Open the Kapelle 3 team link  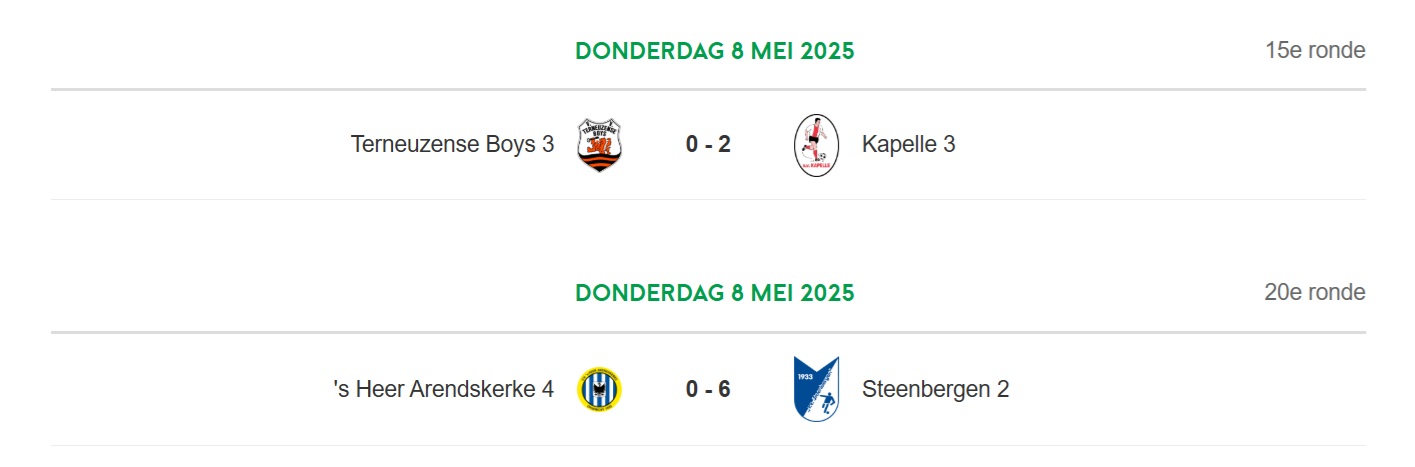coord(908,144)
